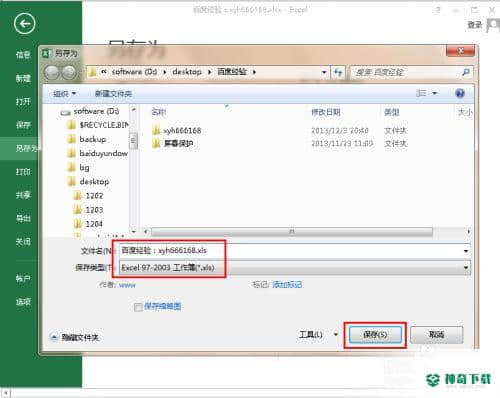Sort by the 修改日期 column header

[326, 112]
